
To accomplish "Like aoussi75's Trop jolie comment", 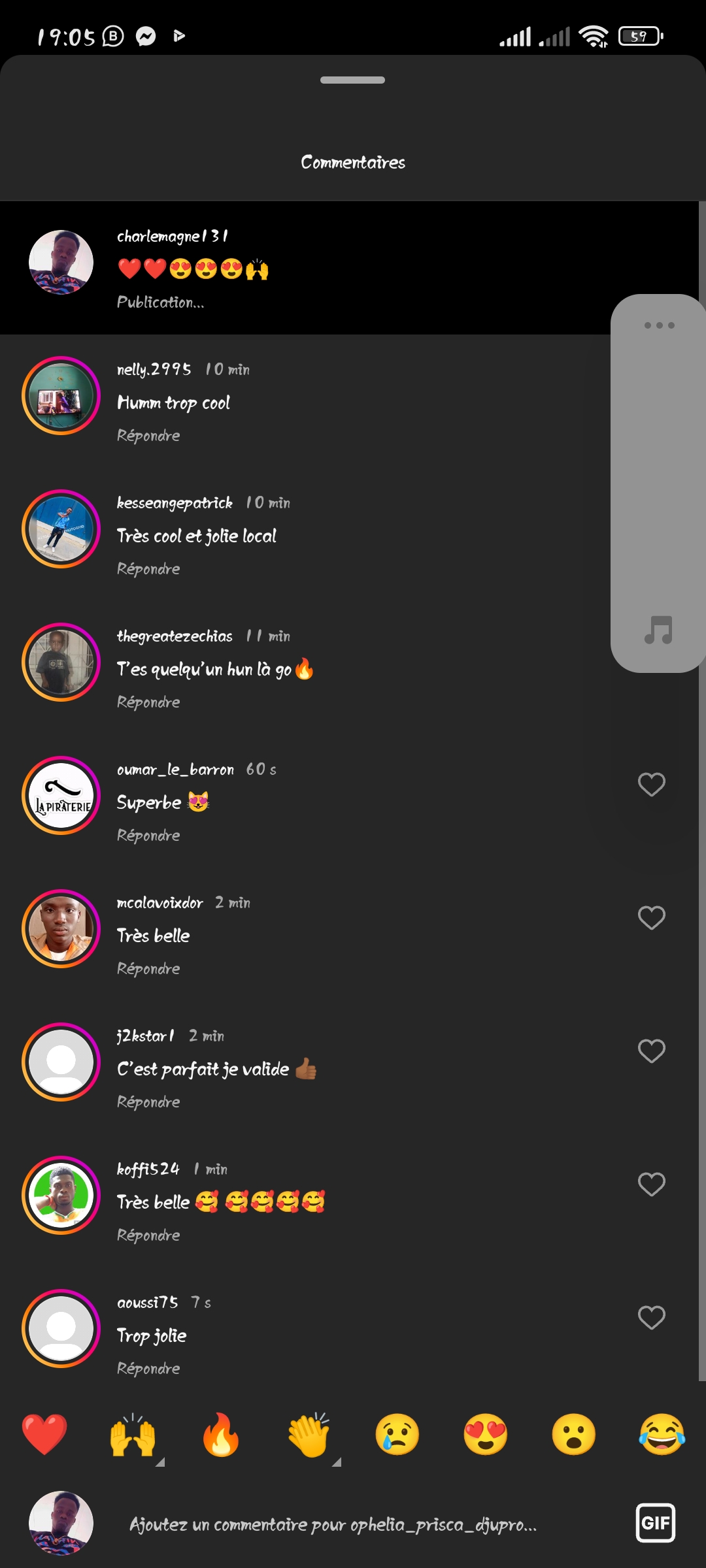I will tap(651, 1318).
